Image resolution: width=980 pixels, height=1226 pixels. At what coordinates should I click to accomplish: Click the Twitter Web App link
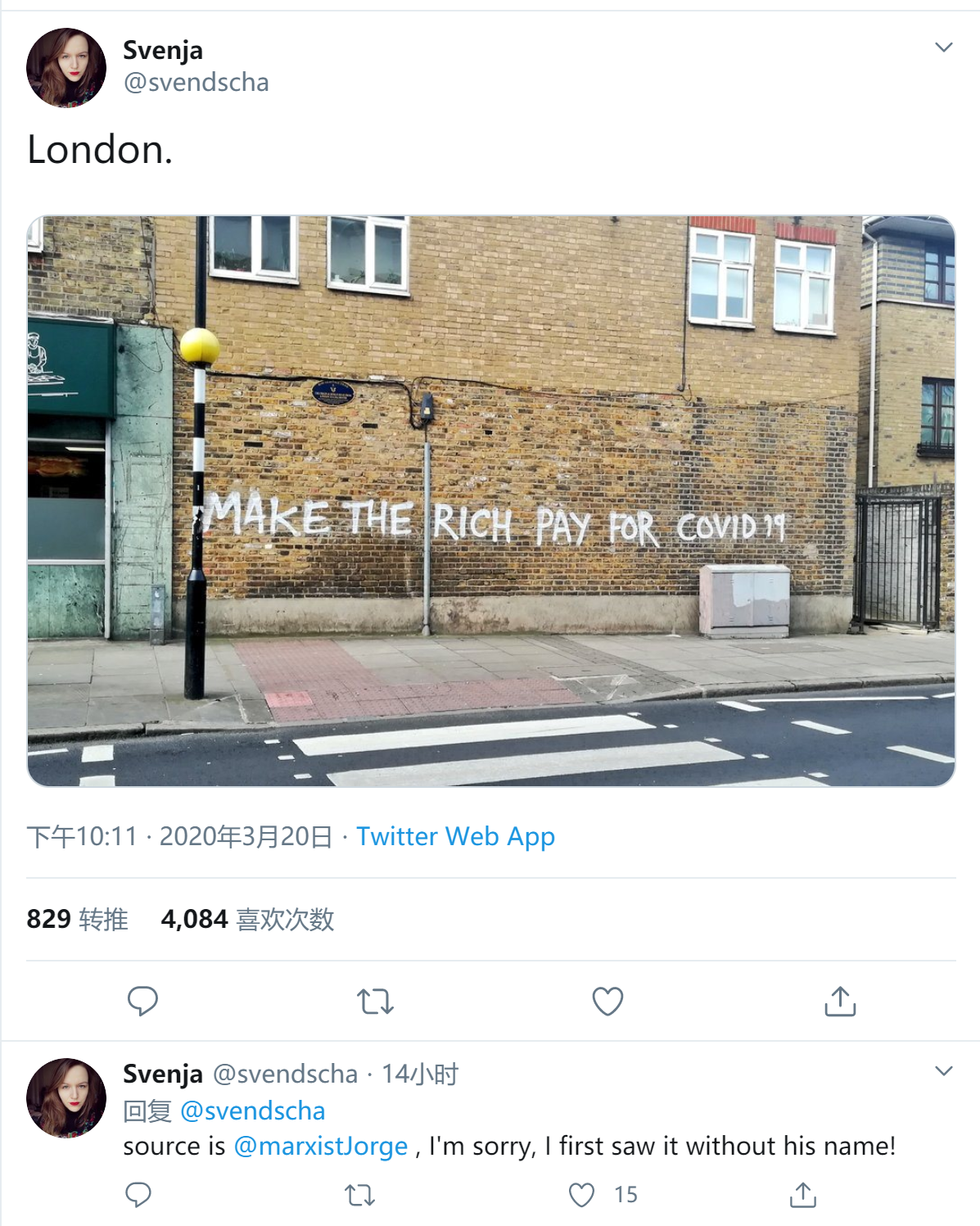[x=455, y=836]
